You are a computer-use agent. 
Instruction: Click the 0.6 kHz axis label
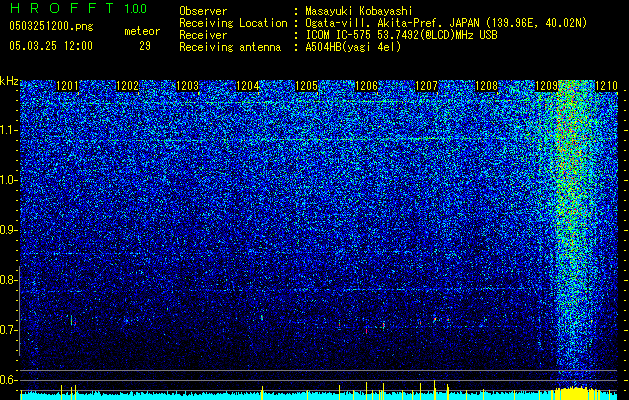pos(9,380)
